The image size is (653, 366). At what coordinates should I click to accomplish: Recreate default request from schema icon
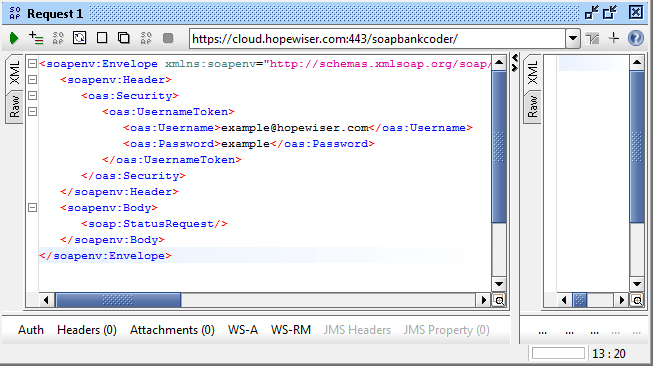pos(80,38)
